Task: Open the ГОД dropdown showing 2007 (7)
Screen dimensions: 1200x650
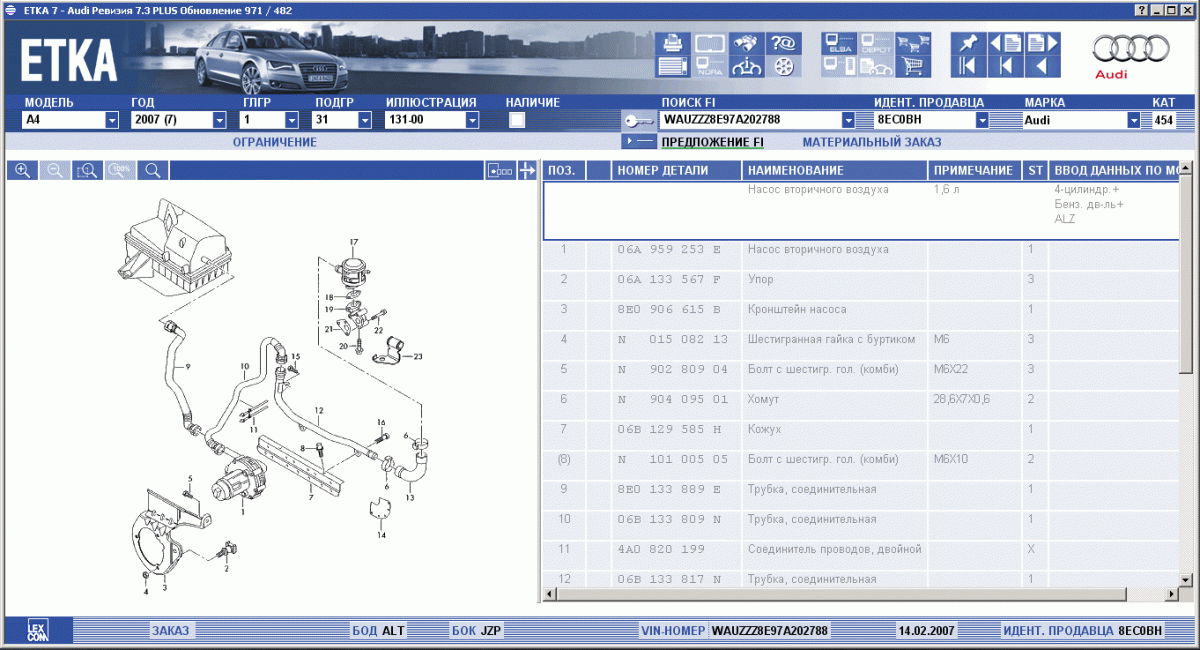Action: [x=220, y=120]
